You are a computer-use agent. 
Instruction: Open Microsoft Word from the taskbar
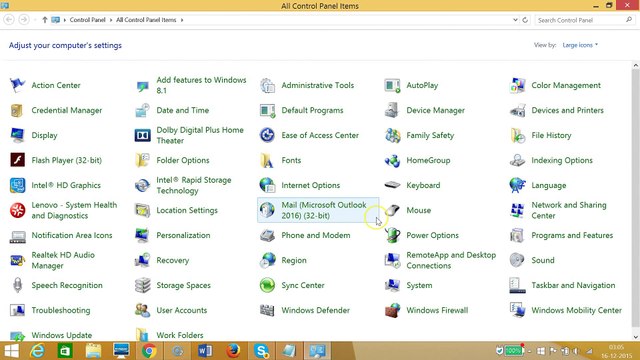[x=205, y=351]
